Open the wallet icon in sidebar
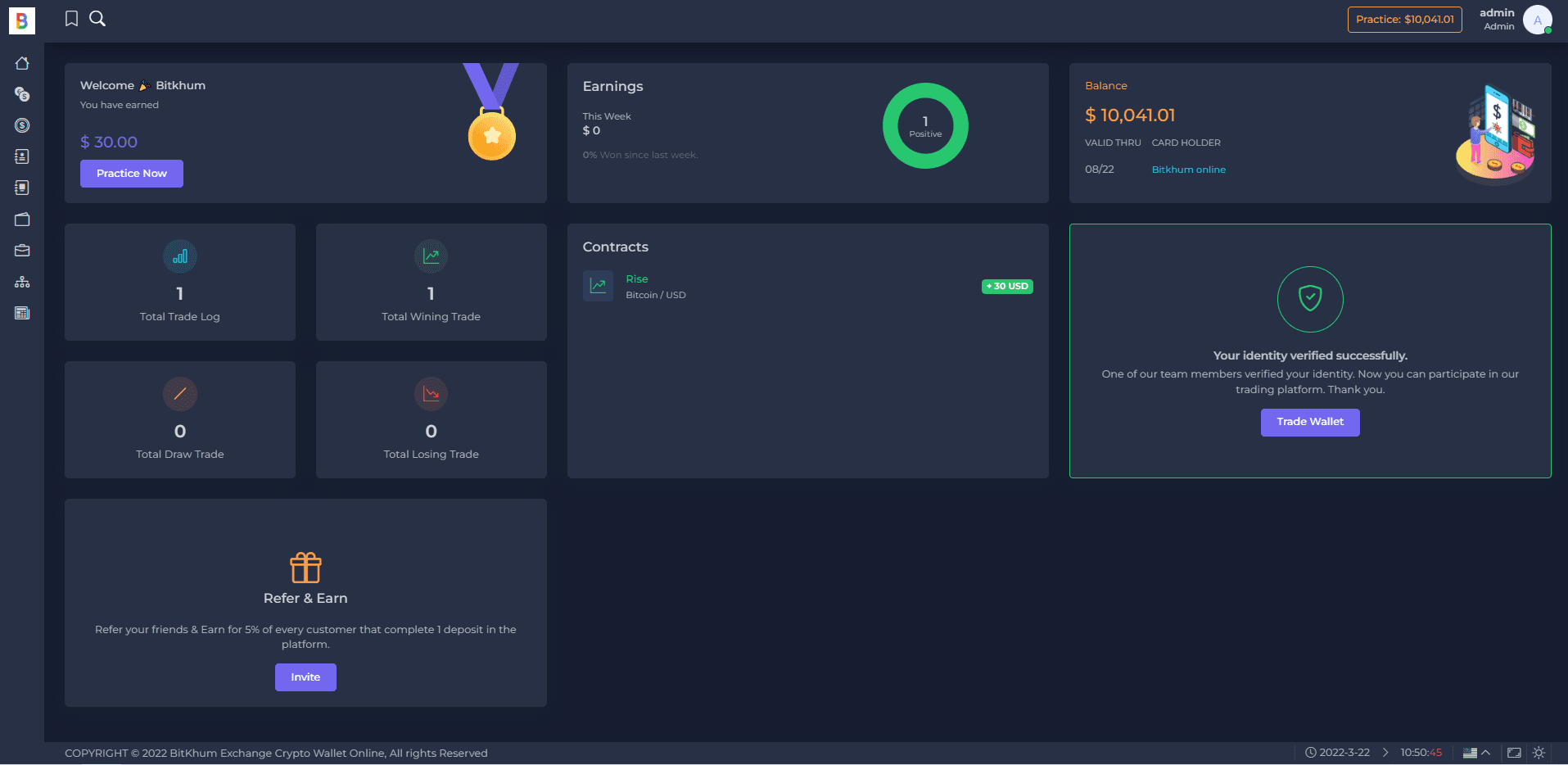 tap(22, 220)
